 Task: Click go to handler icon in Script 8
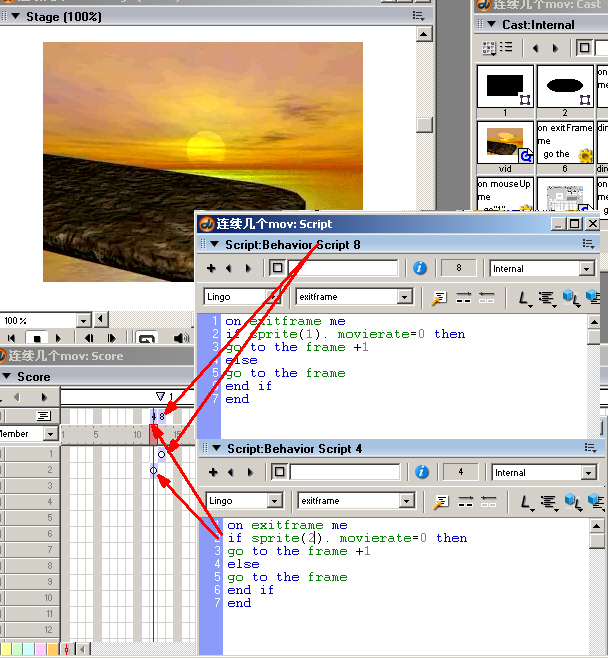(439, 298)
